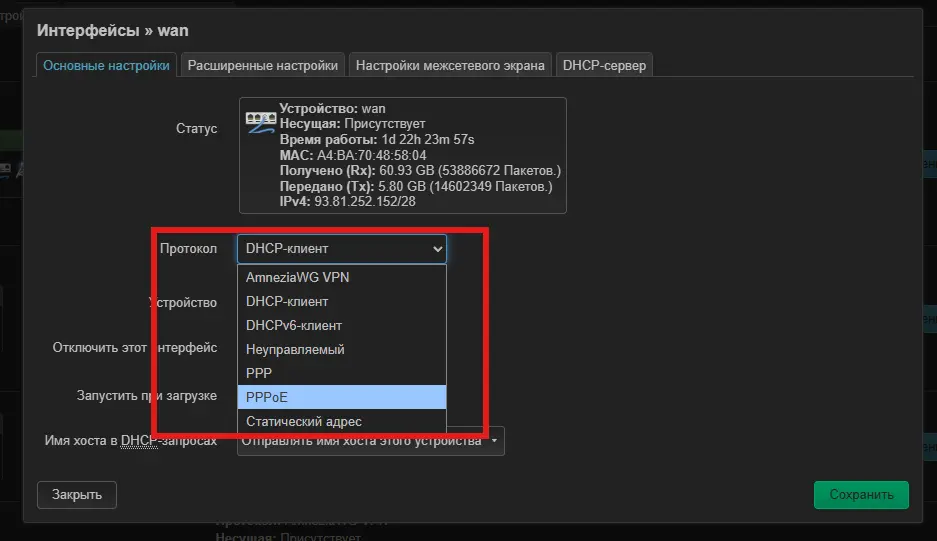Select Неуправляемый protocol option
The image size is (937, 541).
point(342,349)
